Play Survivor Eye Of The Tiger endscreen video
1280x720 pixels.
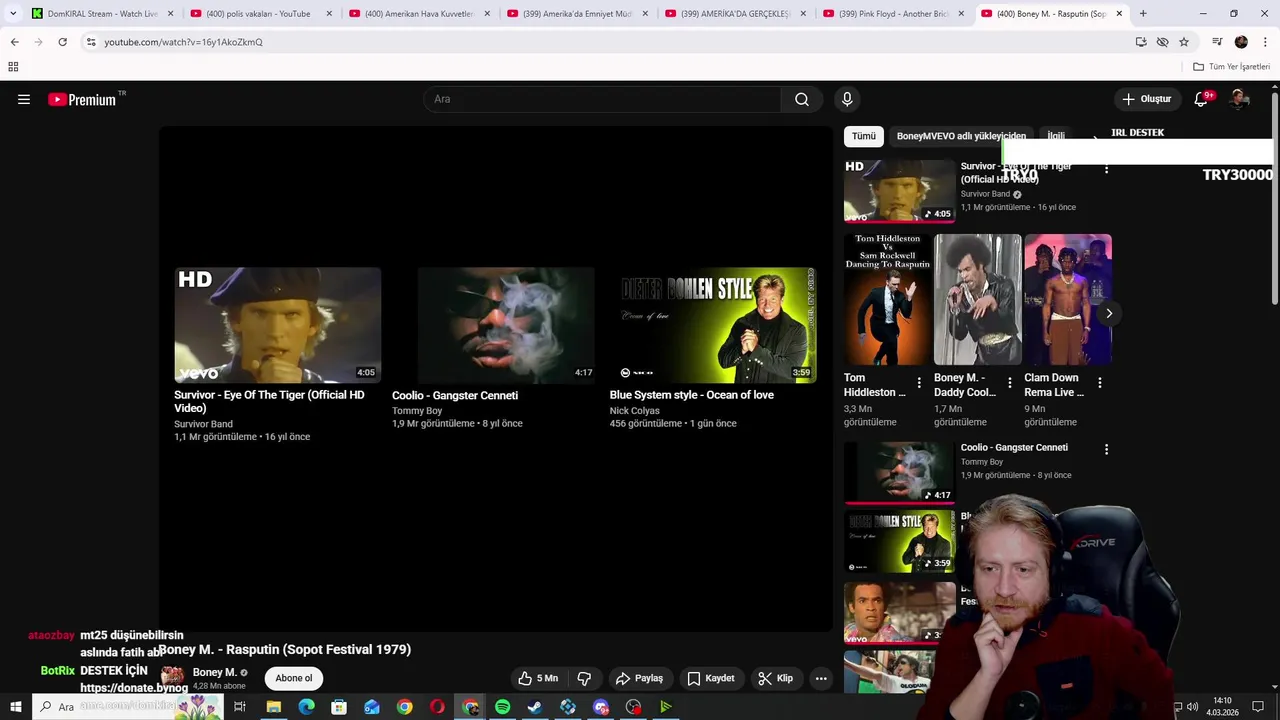tap(278, 324)
